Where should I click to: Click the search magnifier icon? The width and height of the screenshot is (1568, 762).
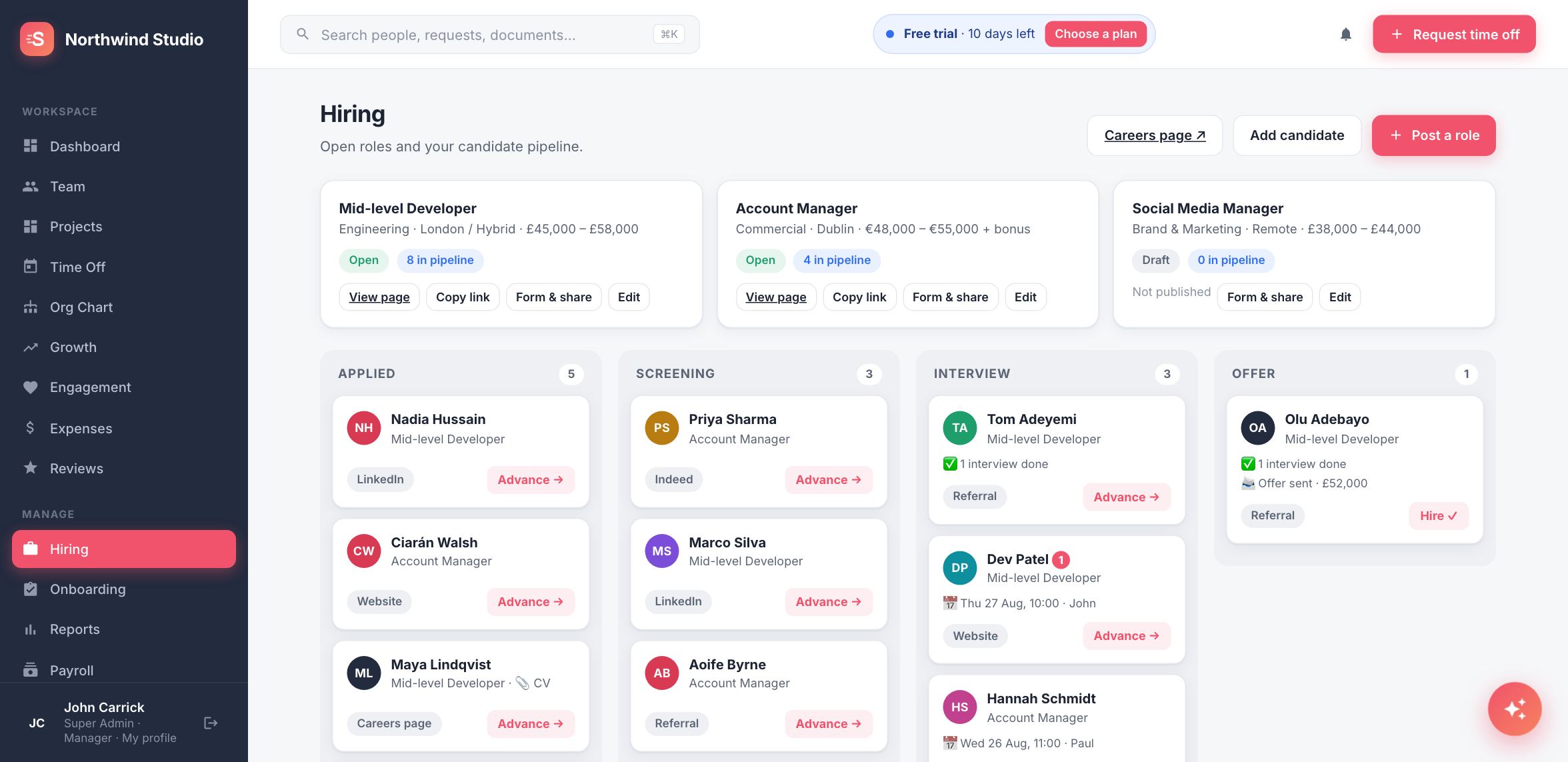(x=303, y=34)
